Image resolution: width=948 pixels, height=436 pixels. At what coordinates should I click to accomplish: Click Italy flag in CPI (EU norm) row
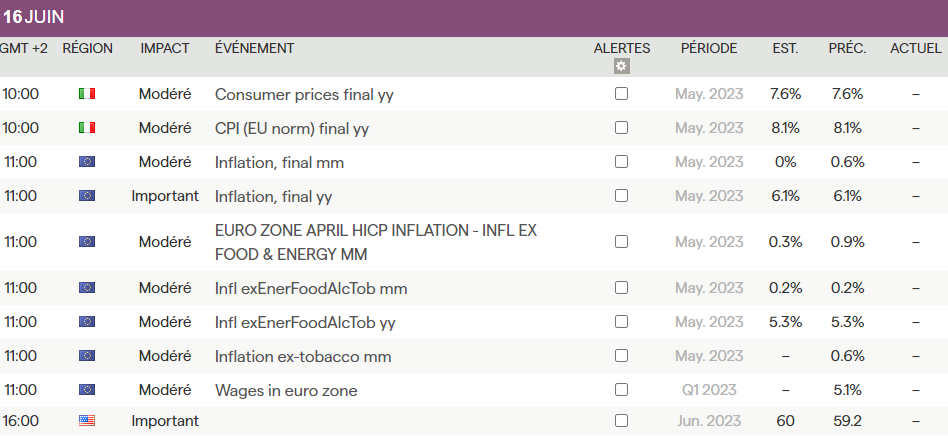pyautogui.click(x=87, y=128)
